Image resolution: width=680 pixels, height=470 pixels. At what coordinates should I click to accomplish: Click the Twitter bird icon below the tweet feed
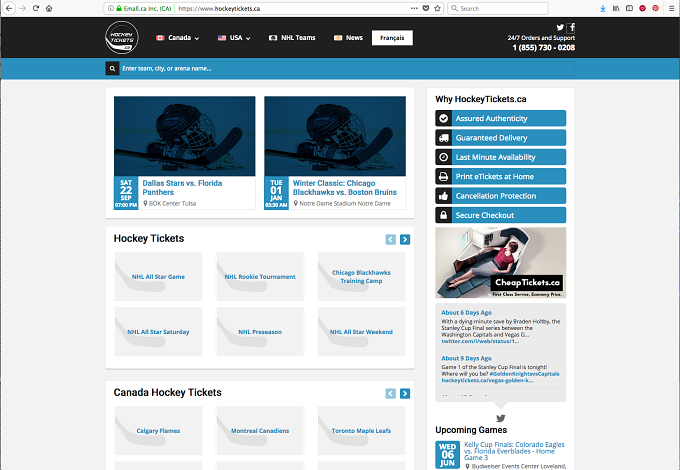(x=500, y=418)
